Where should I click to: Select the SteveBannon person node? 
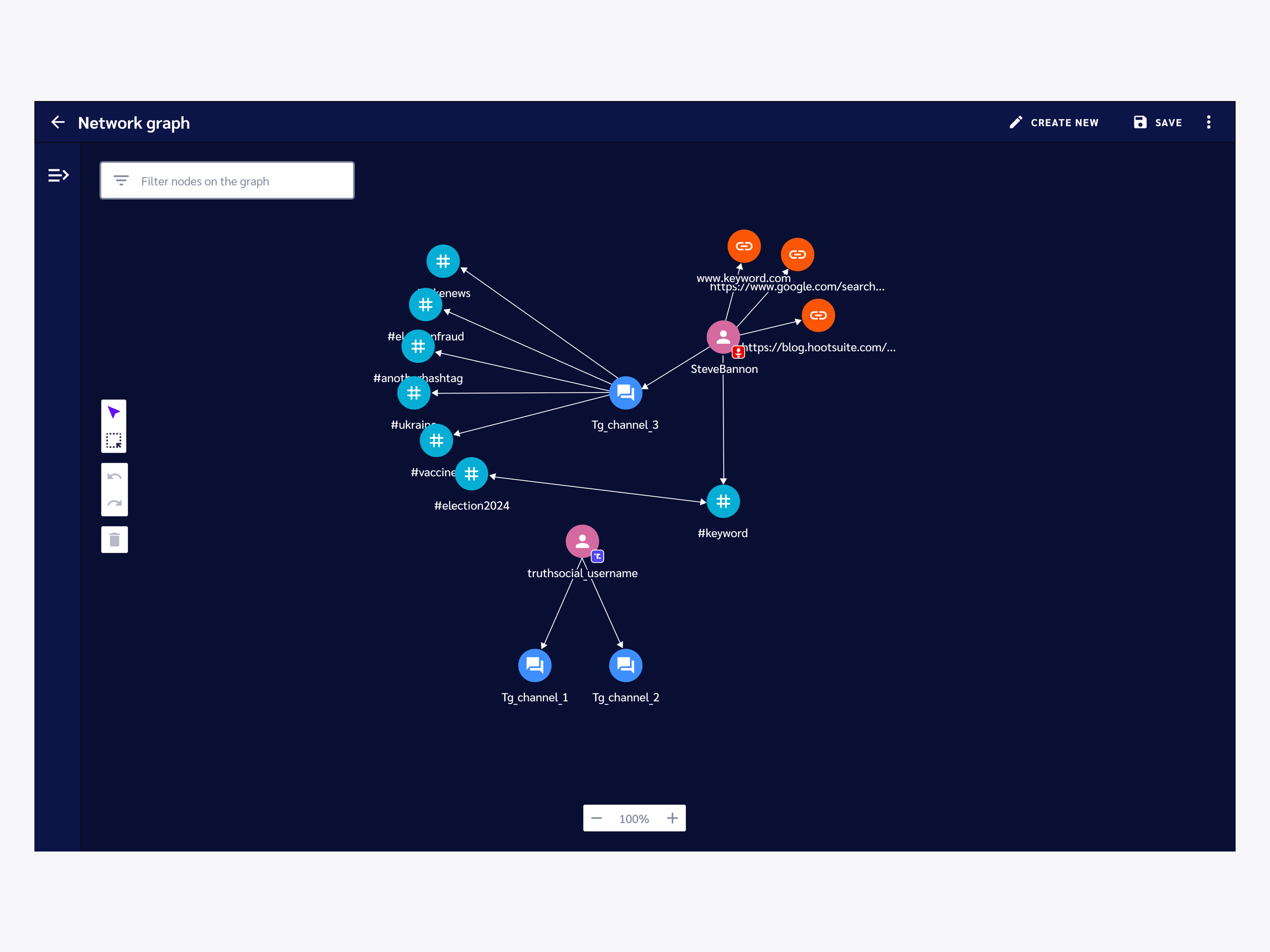pos(723,337)
